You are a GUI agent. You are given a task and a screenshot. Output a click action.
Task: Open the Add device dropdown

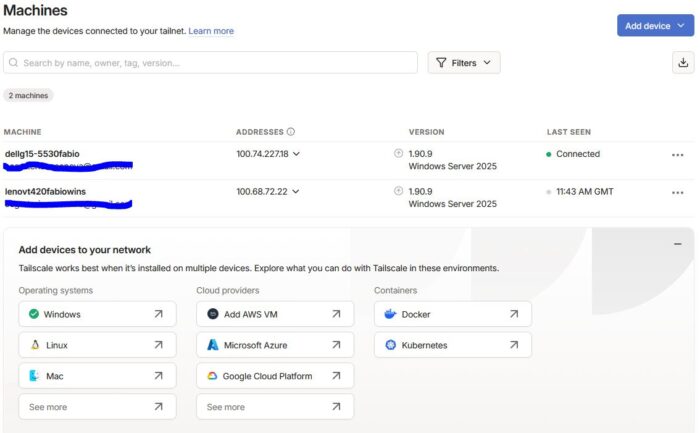coord(655,25)
